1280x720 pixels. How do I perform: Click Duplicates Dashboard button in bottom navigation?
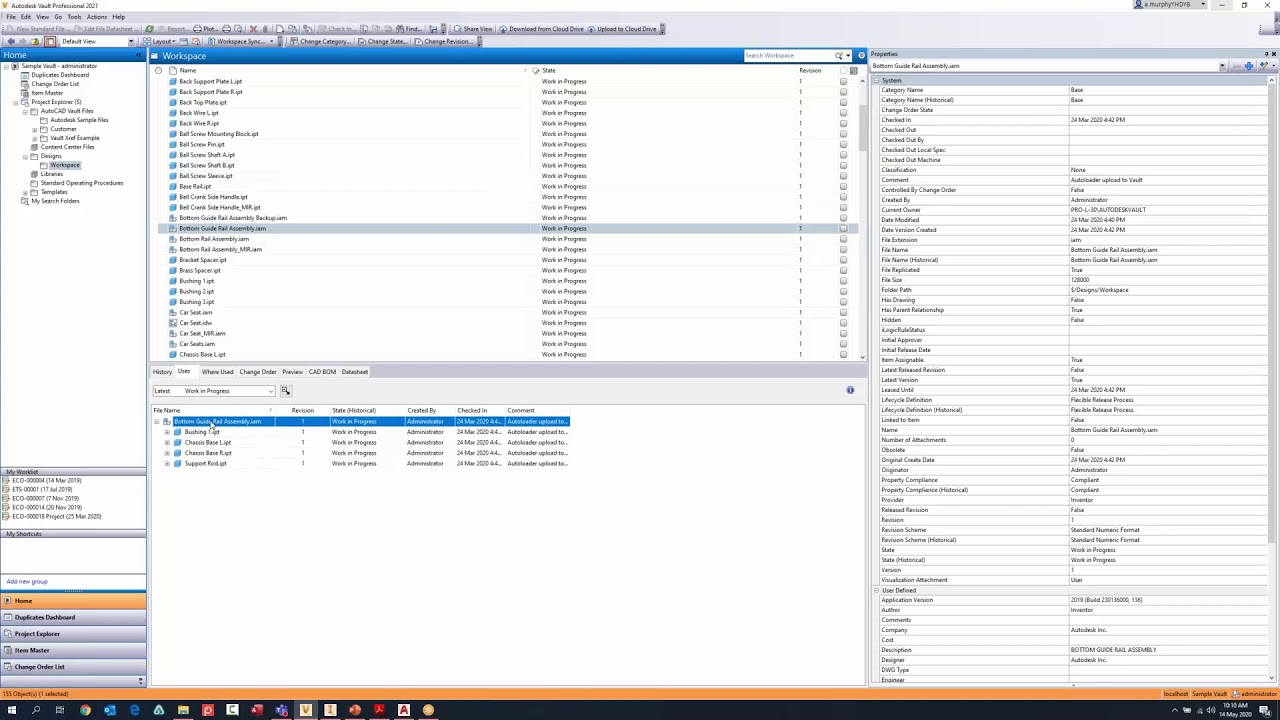pyautogui.click(x=73, y=617)
